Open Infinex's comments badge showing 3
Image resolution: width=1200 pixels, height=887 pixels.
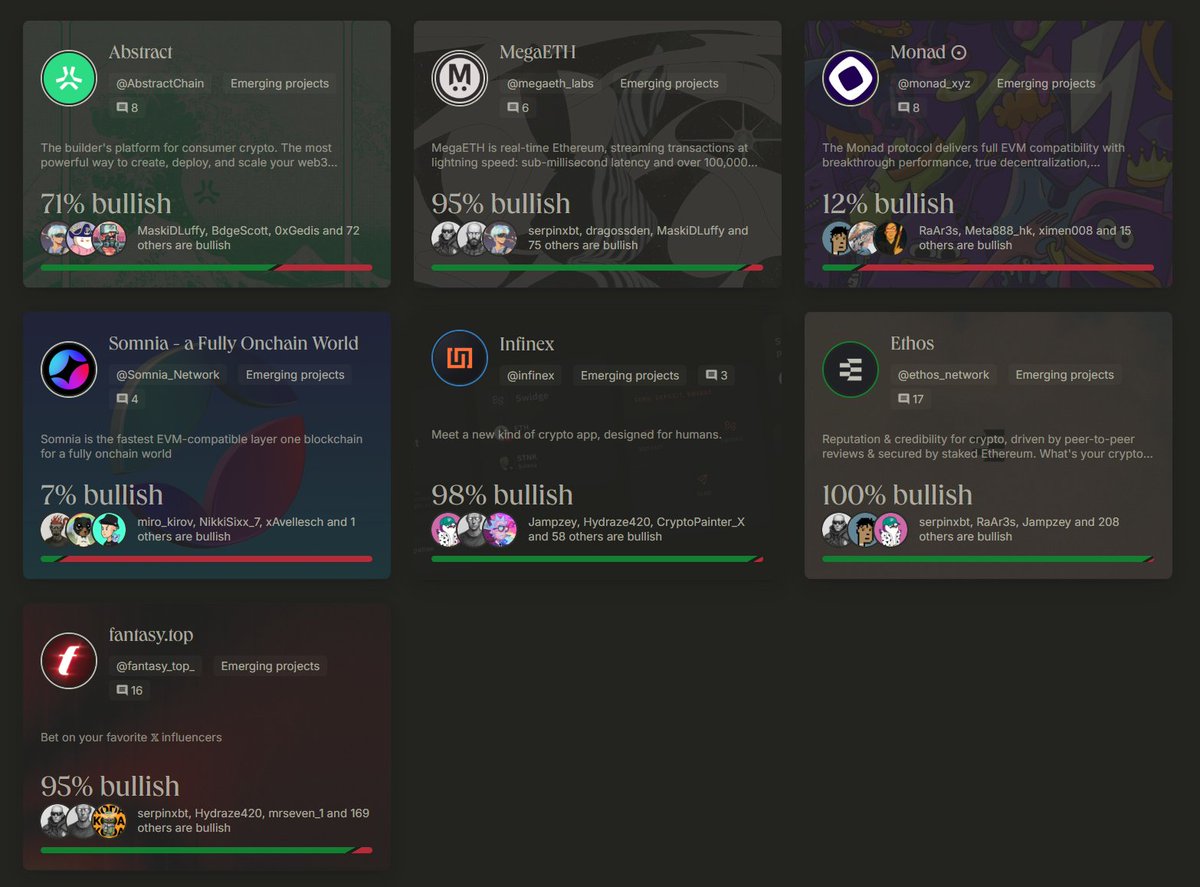pyautogui.click(x=716, y=375)
